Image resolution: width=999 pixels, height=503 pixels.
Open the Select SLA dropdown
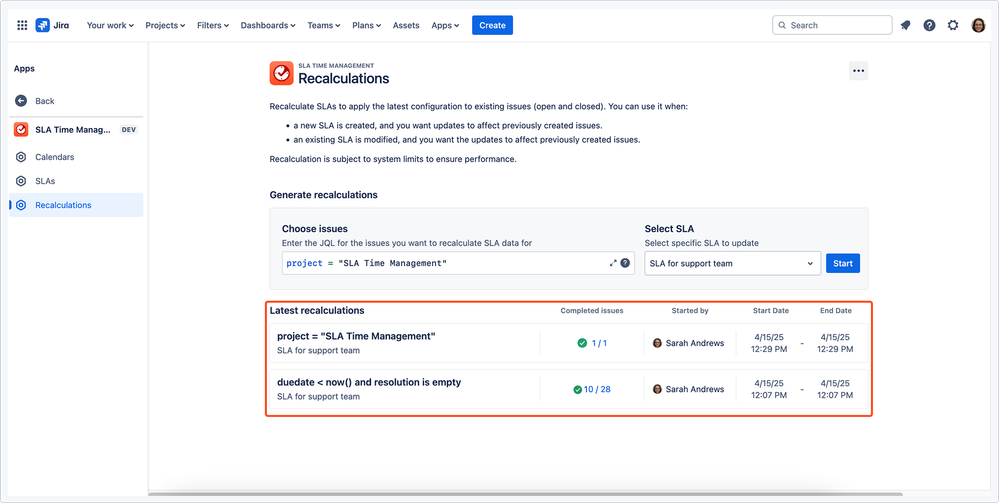click(x=732, y=264)
